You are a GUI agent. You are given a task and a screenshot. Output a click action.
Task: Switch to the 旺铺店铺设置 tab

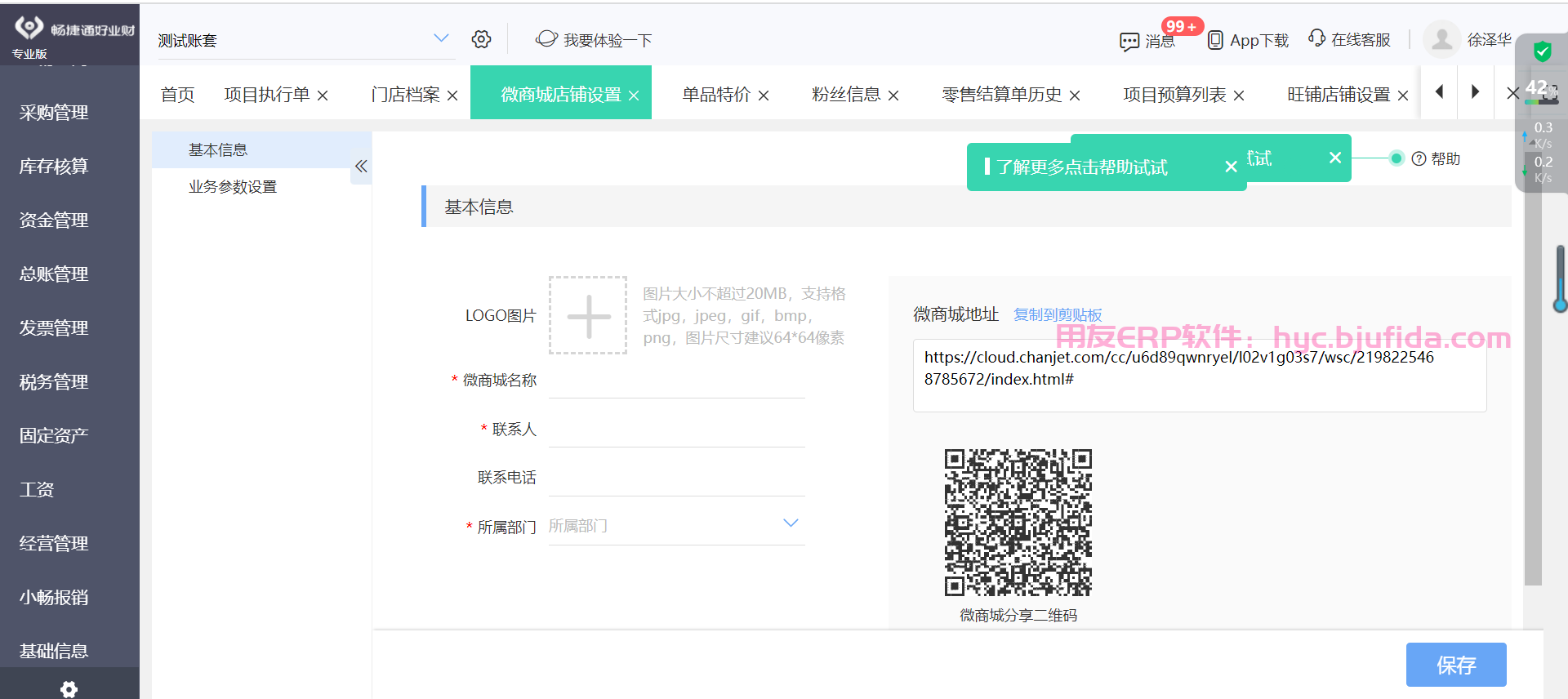pyautogui.click(x=1339, y=95)
